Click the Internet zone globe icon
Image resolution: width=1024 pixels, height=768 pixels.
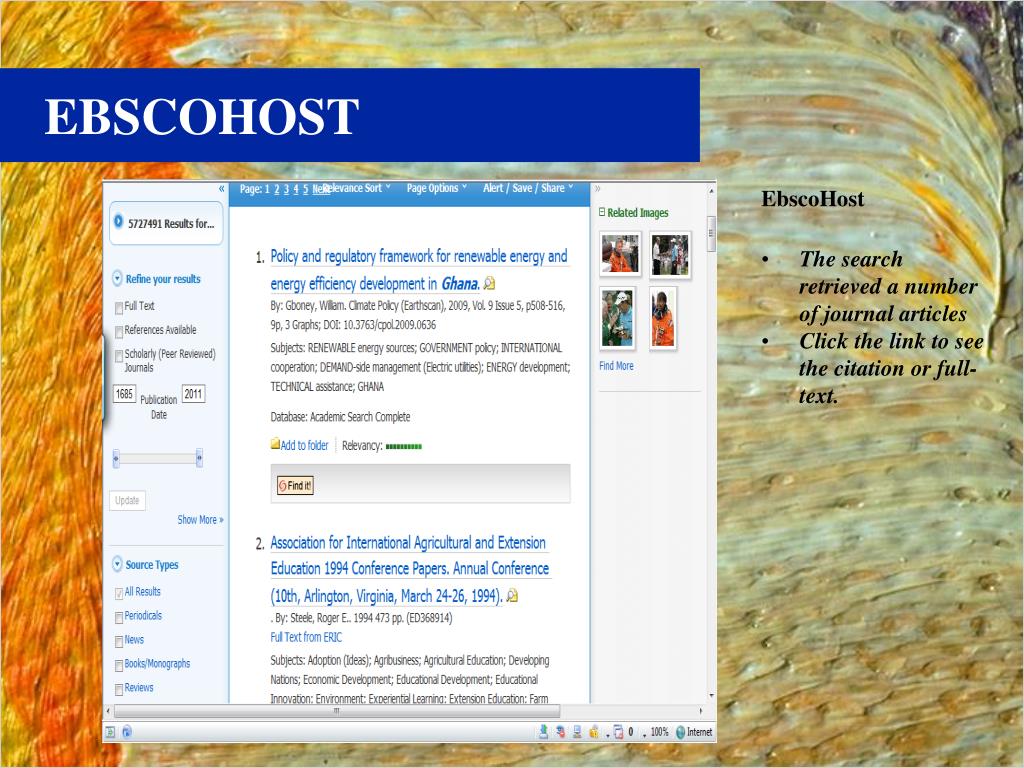point(680,732)
